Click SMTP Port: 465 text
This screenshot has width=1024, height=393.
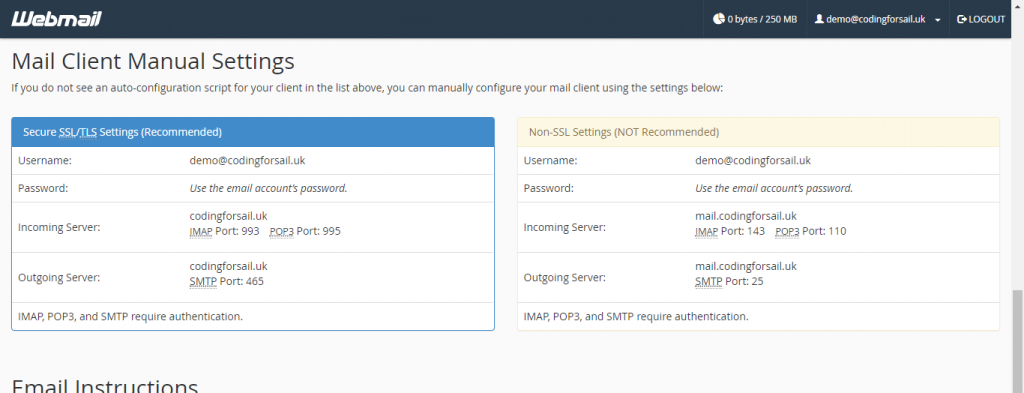point(227,281)
